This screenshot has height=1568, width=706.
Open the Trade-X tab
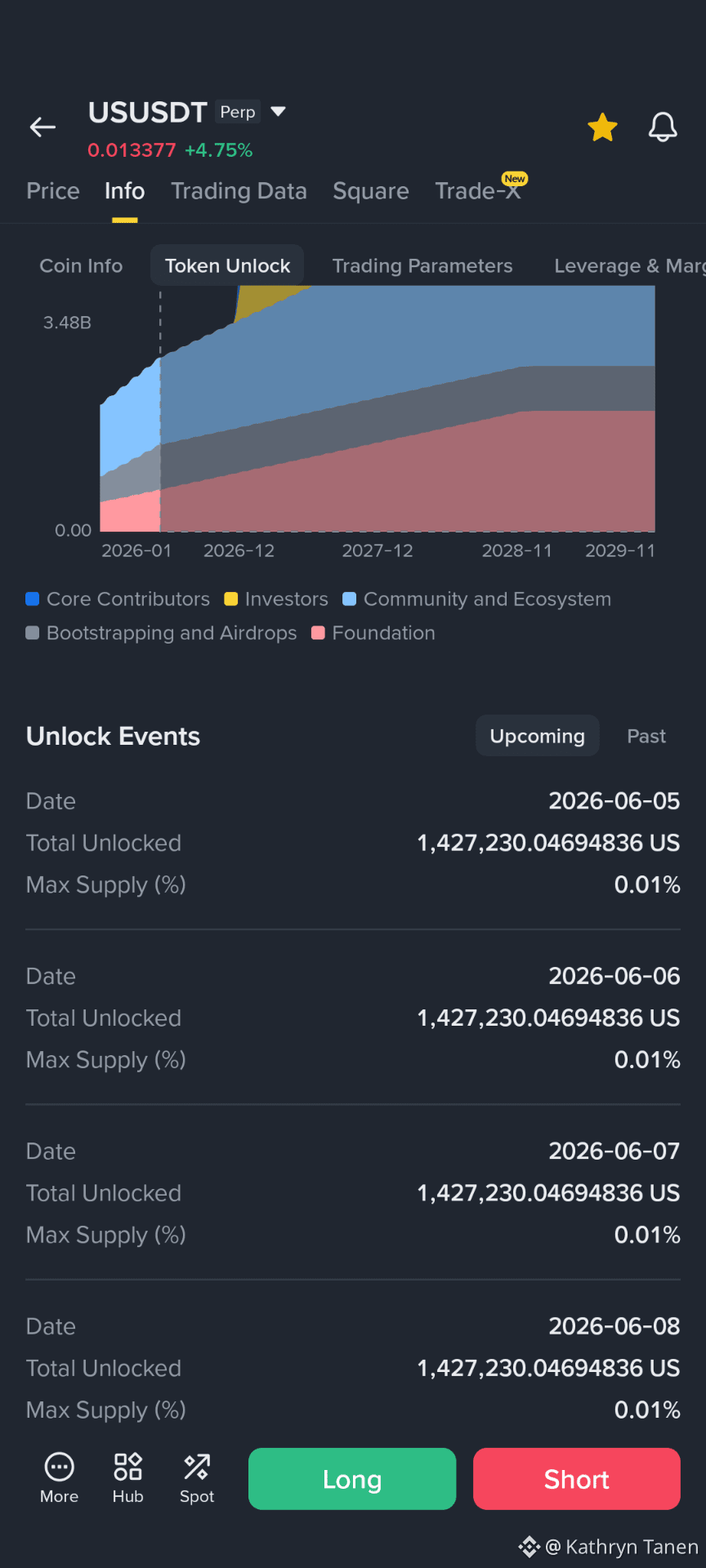(477, 191)
